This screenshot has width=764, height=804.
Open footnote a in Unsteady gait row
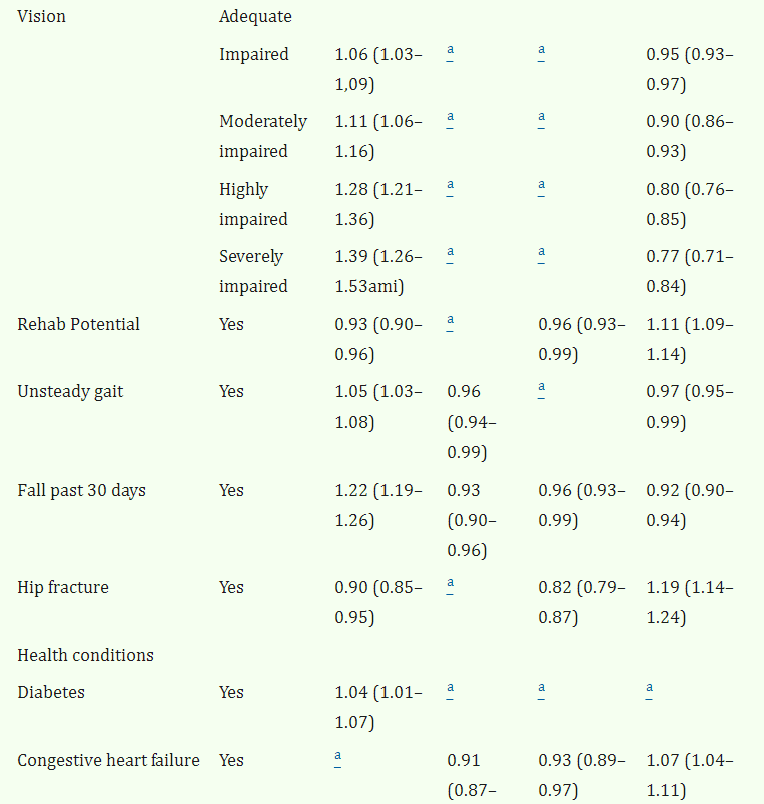pyautogui.click(x=541, y=389)
